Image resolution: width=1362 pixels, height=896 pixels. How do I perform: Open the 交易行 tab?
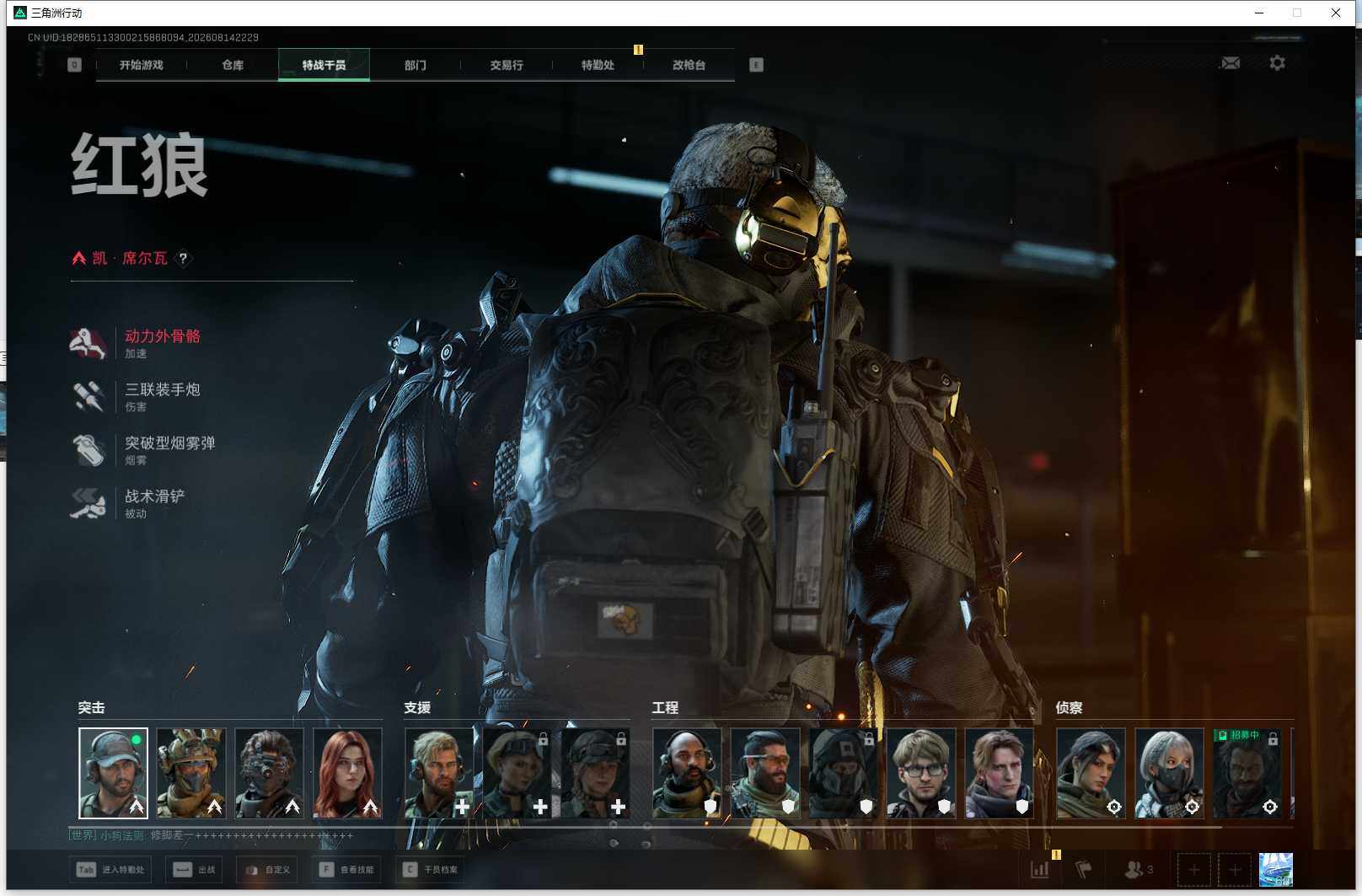(507, 65)
